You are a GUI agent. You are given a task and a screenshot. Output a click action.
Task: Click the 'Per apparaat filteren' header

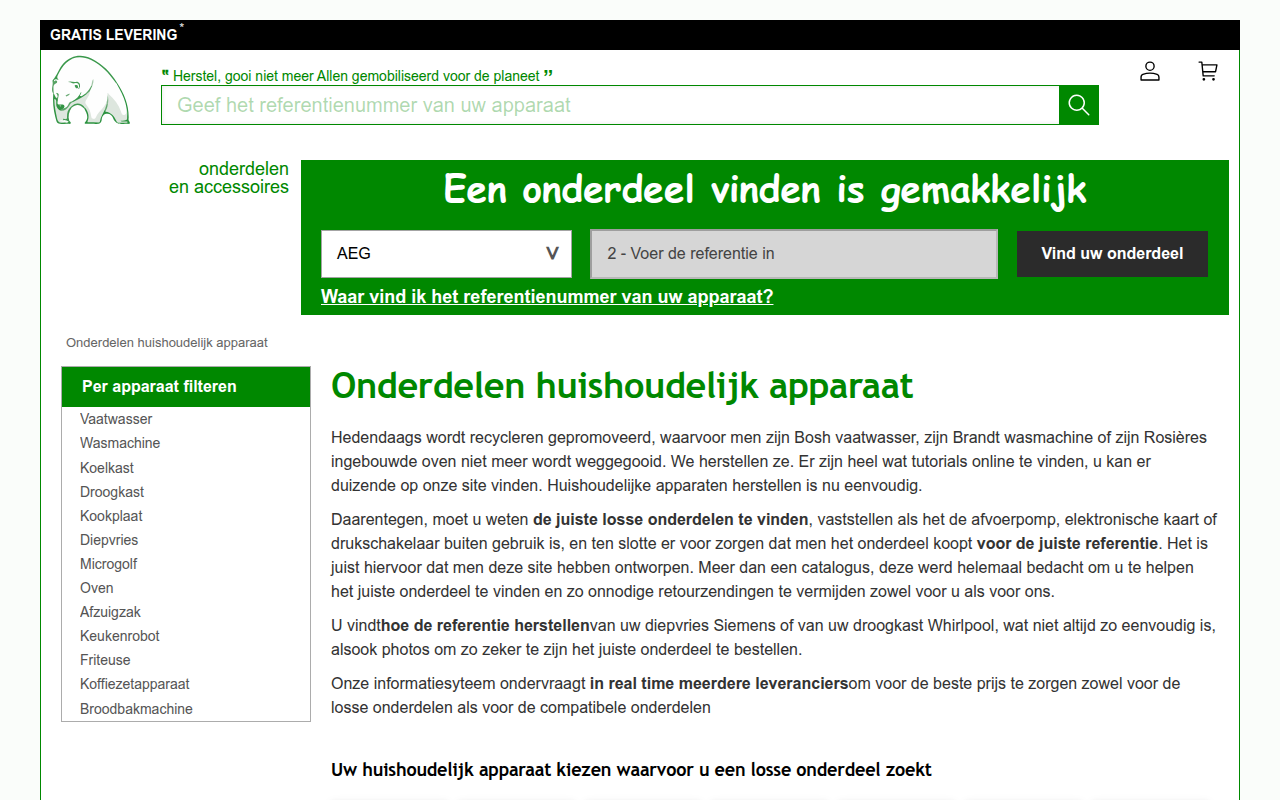186,387
